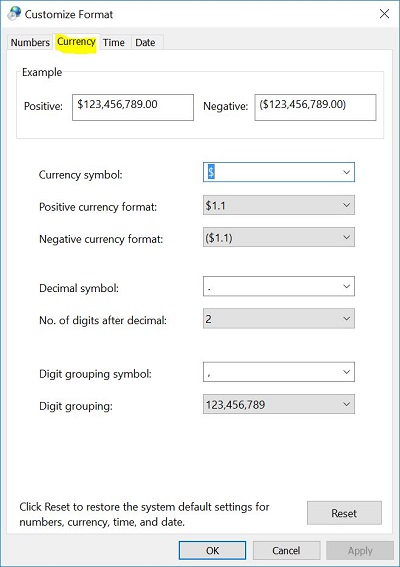Go to the Date tab
This screenshot has width=400, height=567.
pyautogui.click(x=145, y=42)
